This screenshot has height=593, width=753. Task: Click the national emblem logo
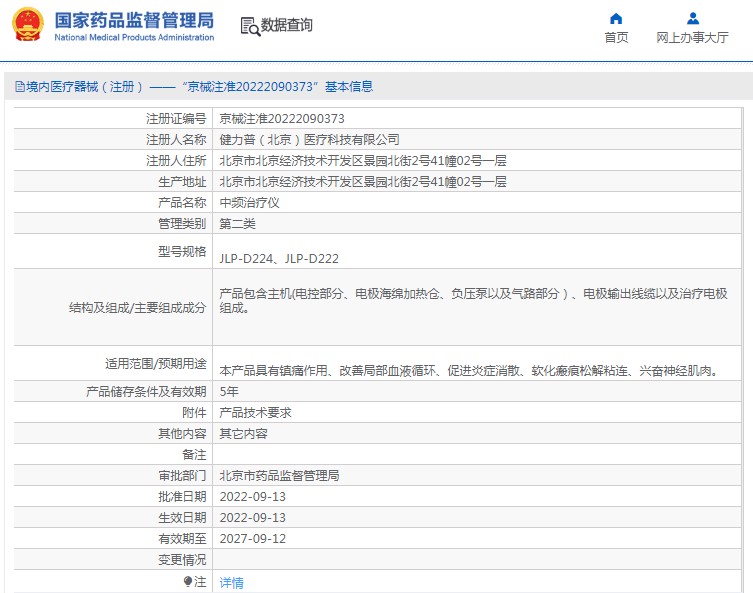tap(28, 24)
